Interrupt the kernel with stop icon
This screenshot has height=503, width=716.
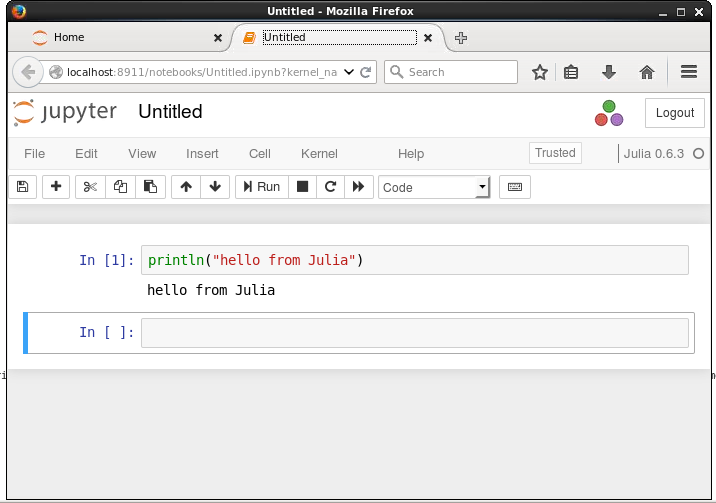click(x=302, y=187)
